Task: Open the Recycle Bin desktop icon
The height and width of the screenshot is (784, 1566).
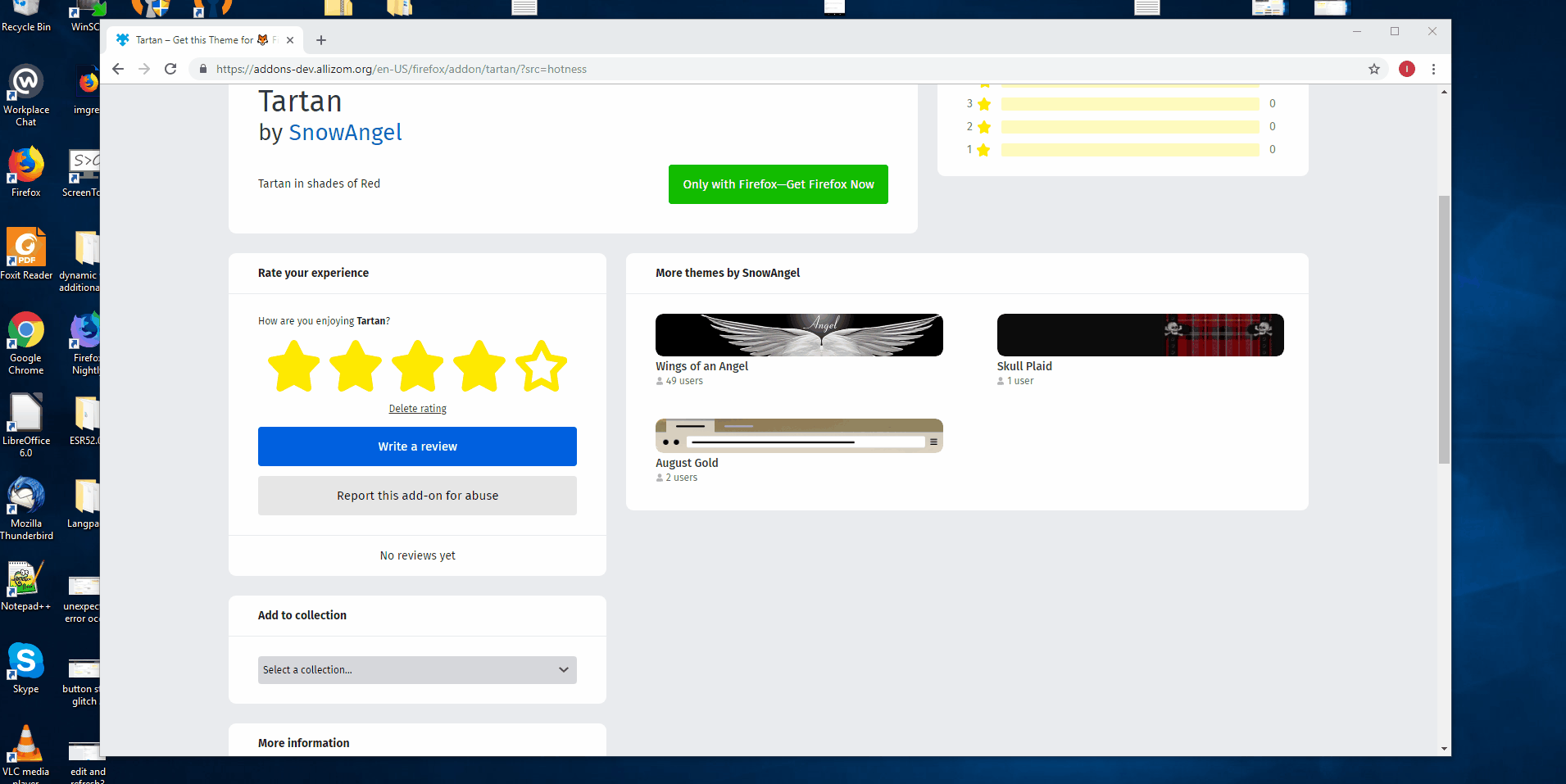Action: [26, 16]
